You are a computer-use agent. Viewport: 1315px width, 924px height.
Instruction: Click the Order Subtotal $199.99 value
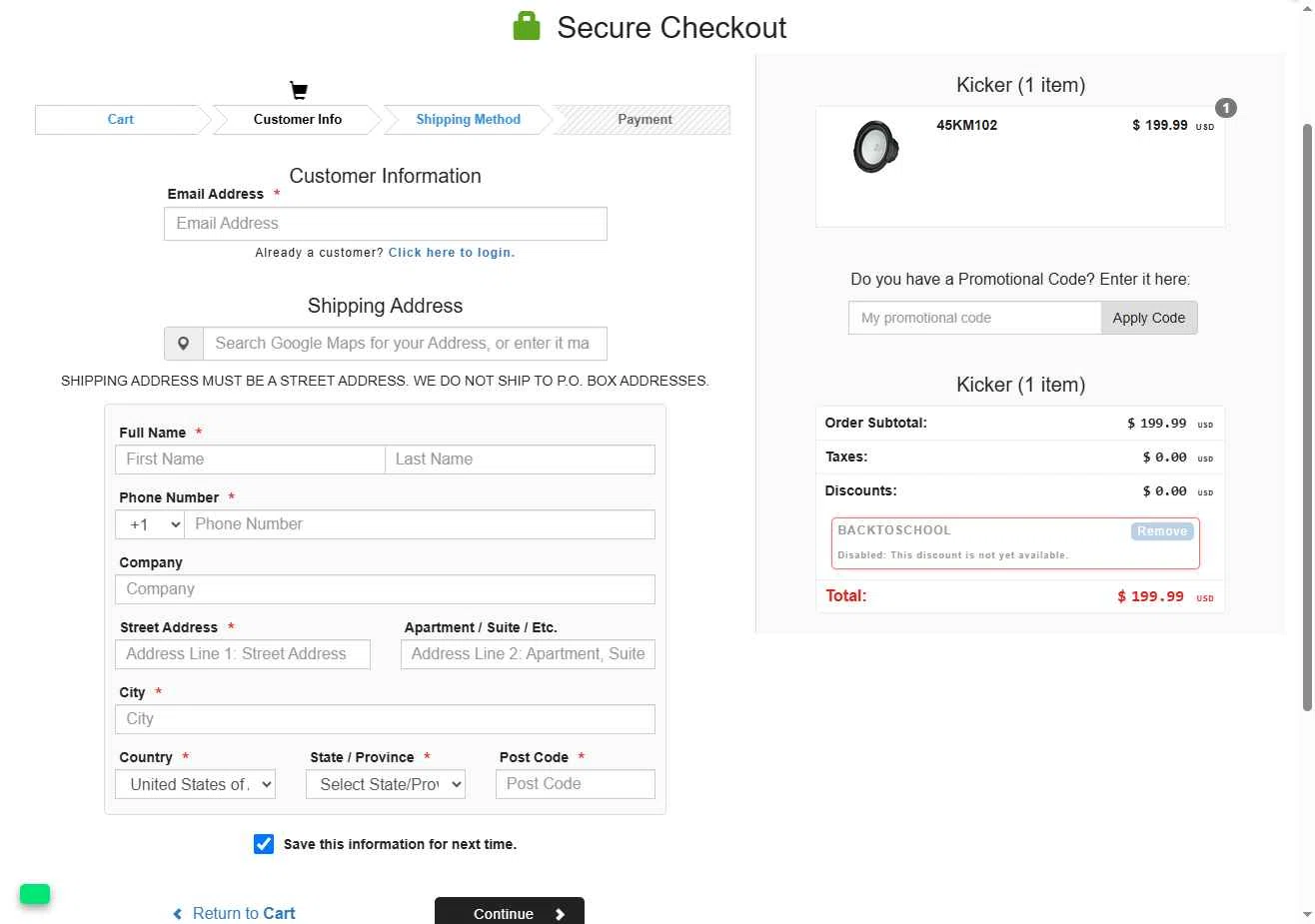tap(1169, 424)
